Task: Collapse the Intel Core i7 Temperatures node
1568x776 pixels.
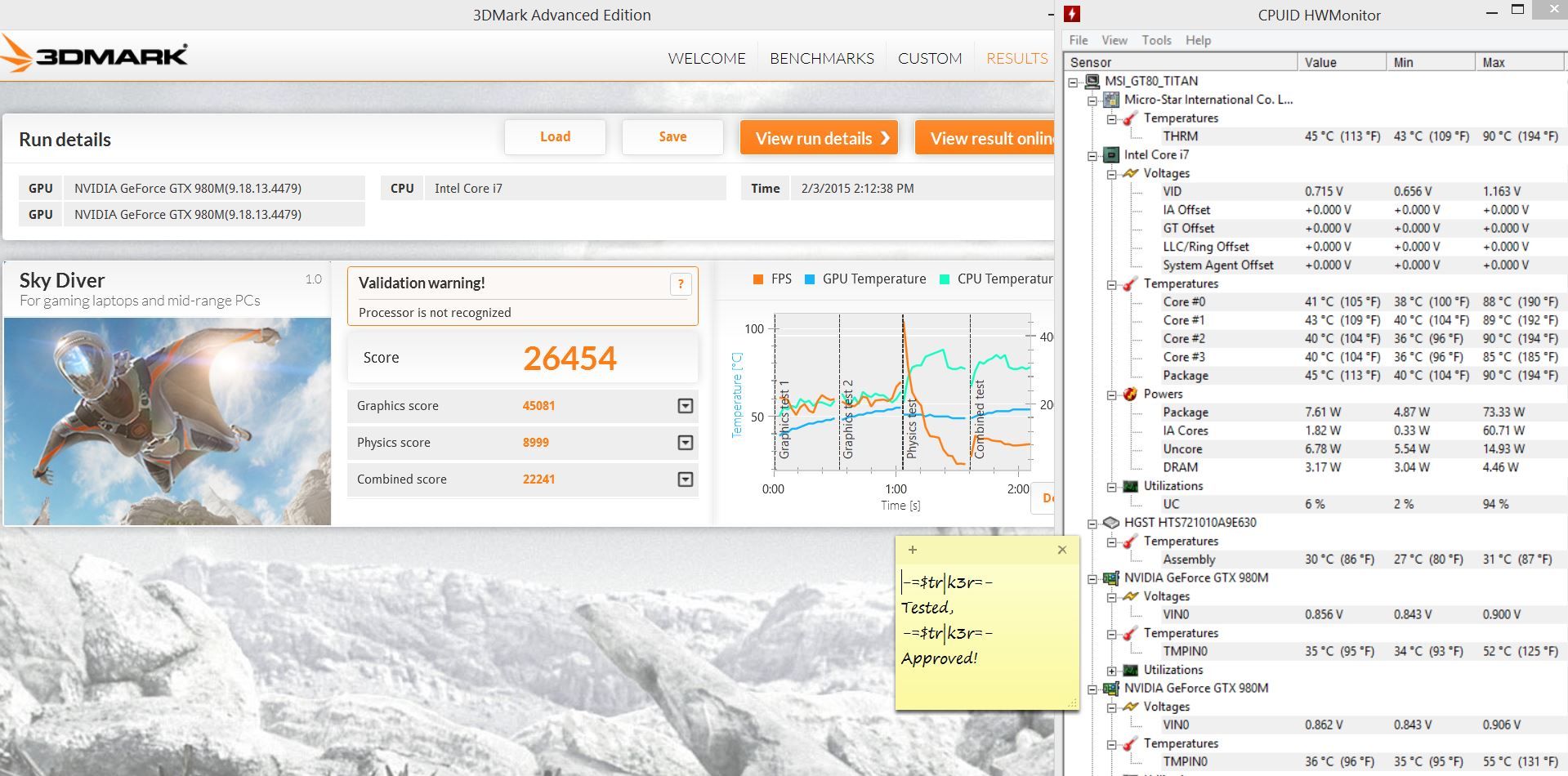Action: coord(1112,284)
